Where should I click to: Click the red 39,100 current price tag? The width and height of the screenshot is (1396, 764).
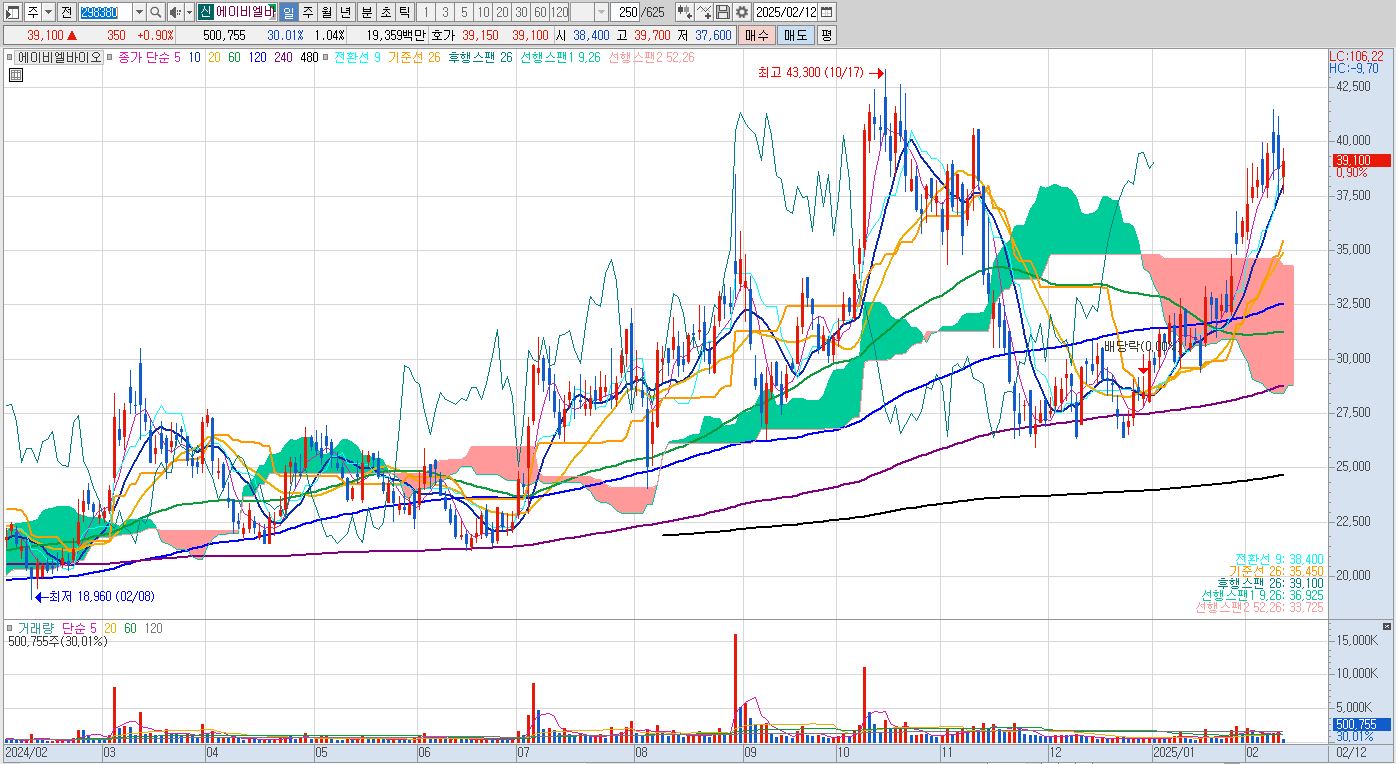[1360, 160]
